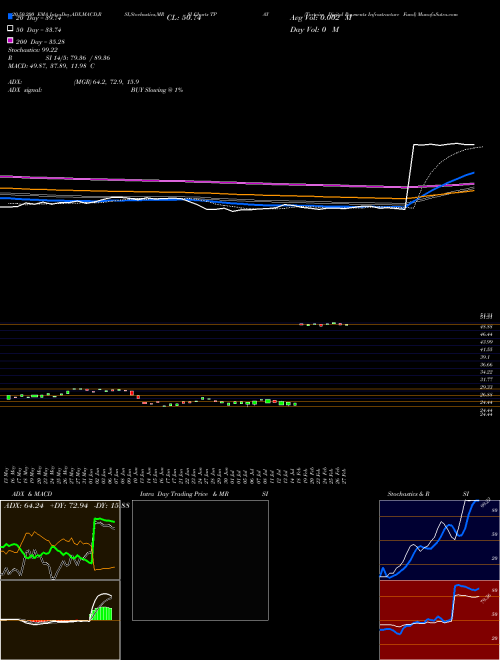This screenshot has height=660, width=500.
Task: Click the 'CL: 50.74' closing price label
Action: [x=184, y=18]
